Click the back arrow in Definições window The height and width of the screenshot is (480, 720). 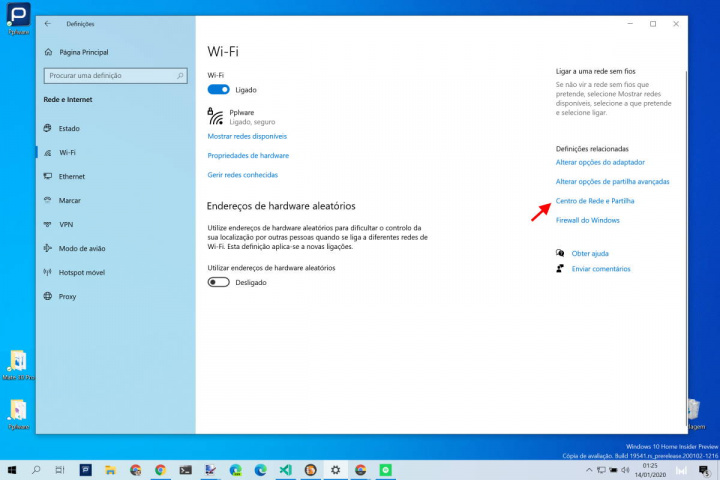tap(47, 23)
